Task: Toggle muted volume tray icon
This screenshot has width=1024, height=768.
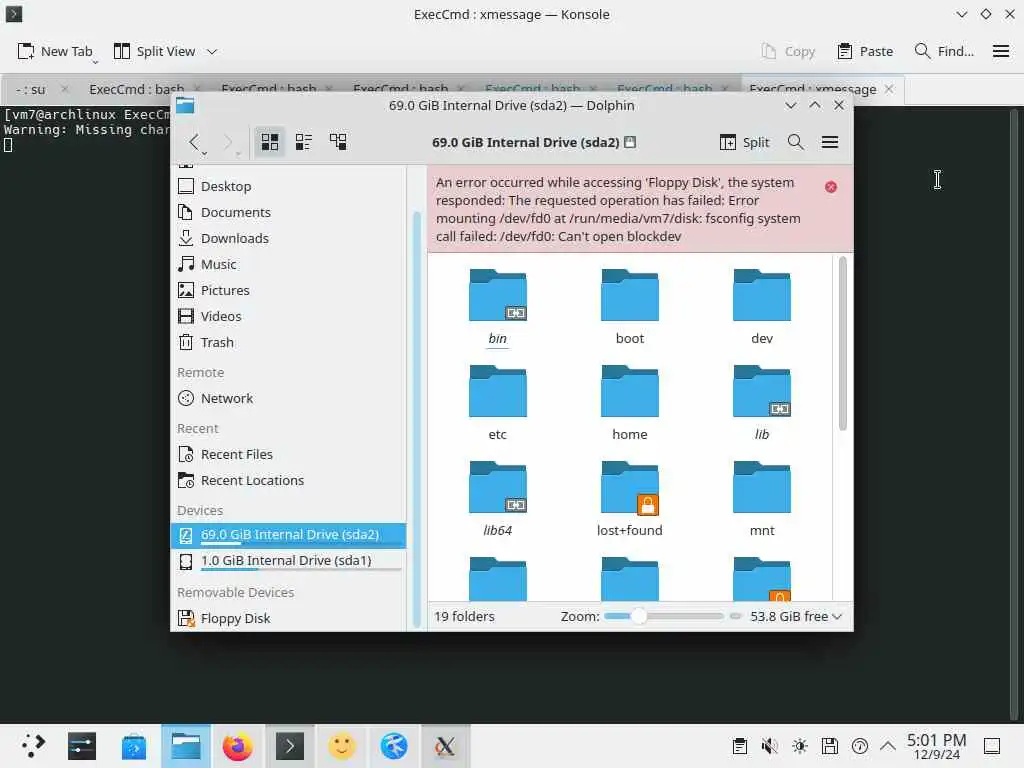Action: tap(769, 746)
